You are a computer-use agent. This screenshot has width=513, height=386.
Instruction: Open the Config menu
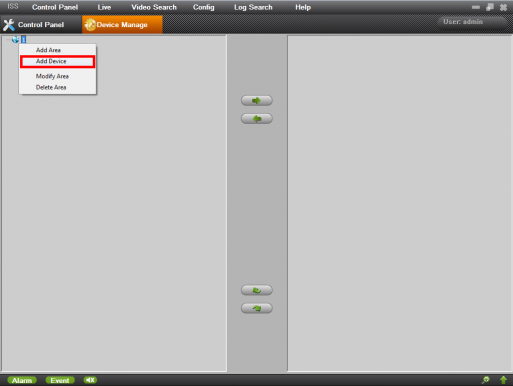(x=203, y=7)
